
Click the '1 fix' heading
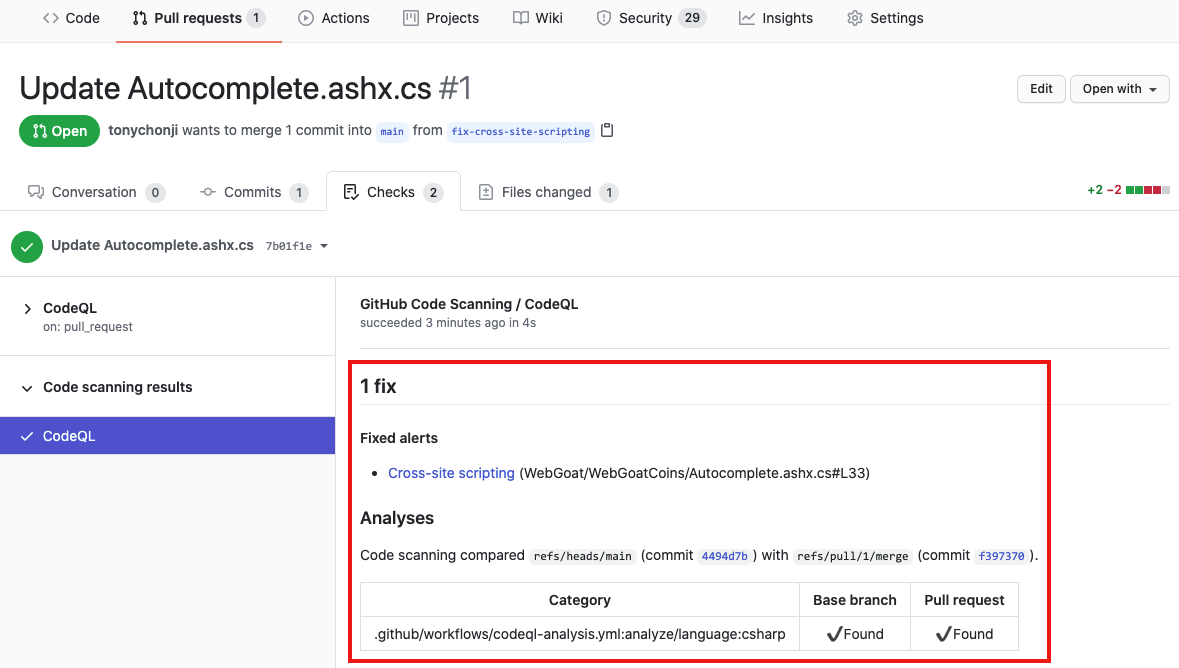[378, 387]
